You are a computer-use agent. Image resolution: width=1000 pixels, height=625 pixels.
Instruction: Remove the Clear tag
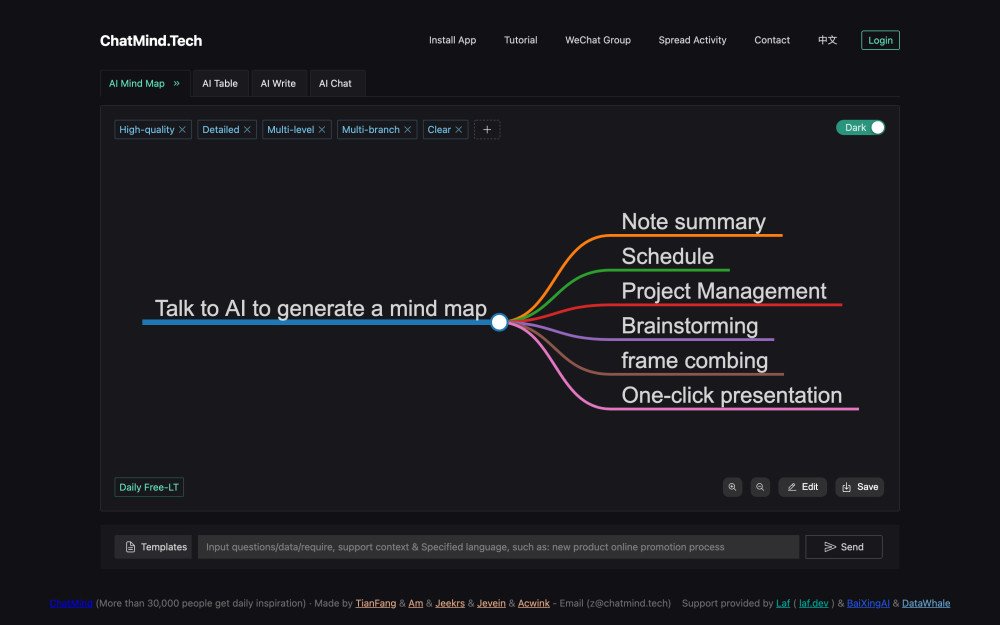460,130
